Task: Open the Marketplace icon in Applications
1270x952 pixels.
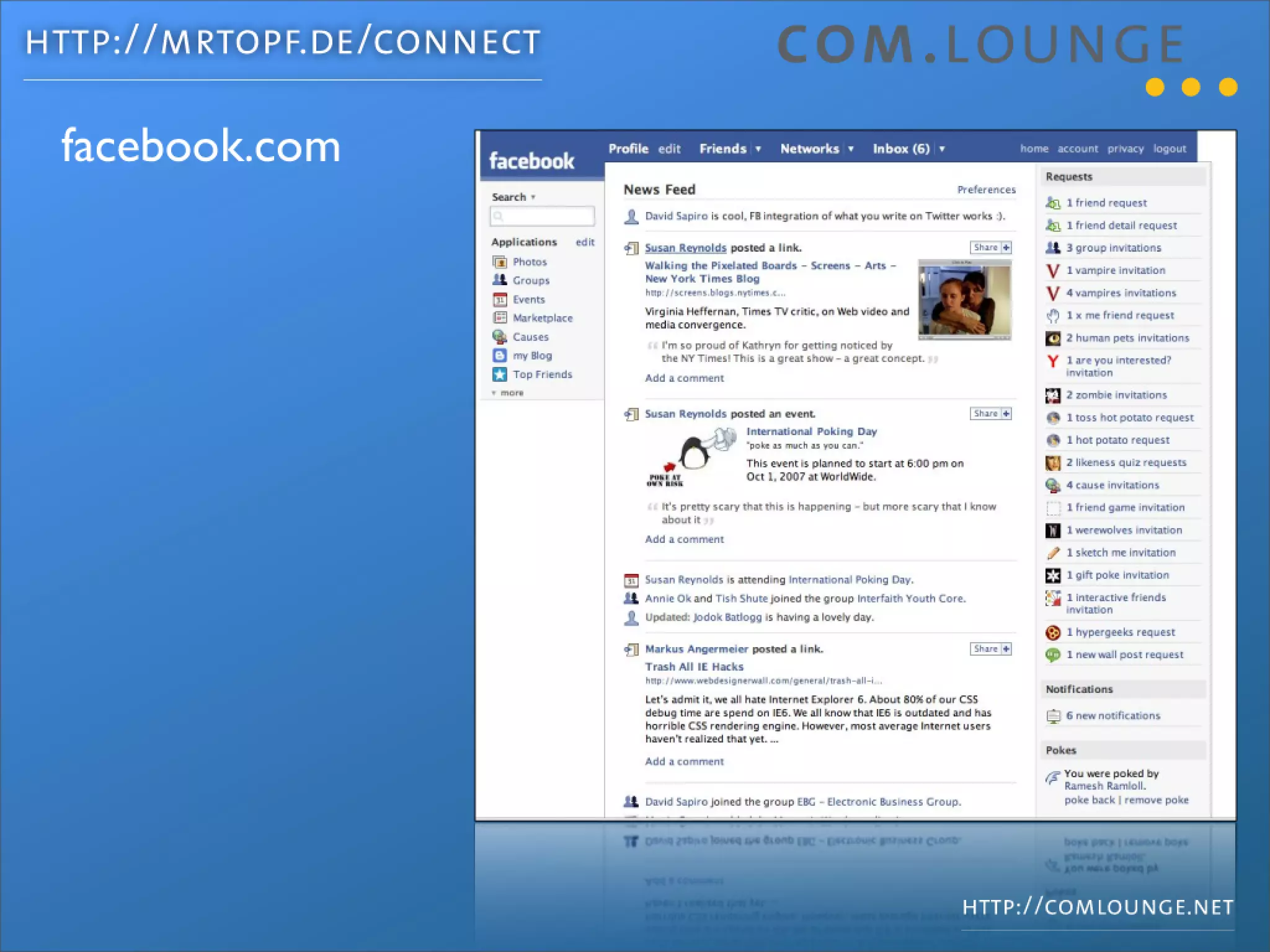Action: [500, 318]
